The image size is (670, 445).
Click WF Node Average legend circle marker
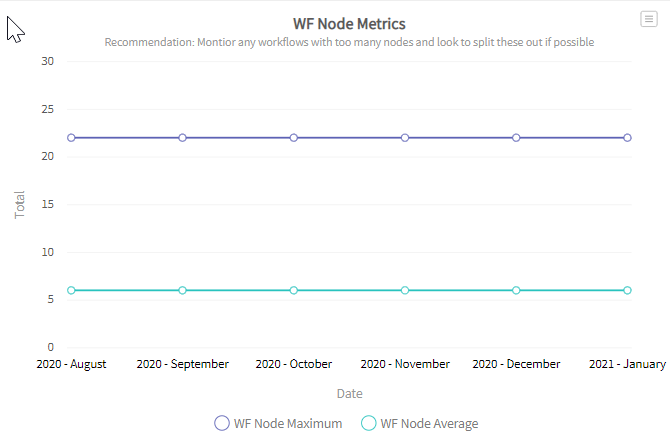pos(368,424)
